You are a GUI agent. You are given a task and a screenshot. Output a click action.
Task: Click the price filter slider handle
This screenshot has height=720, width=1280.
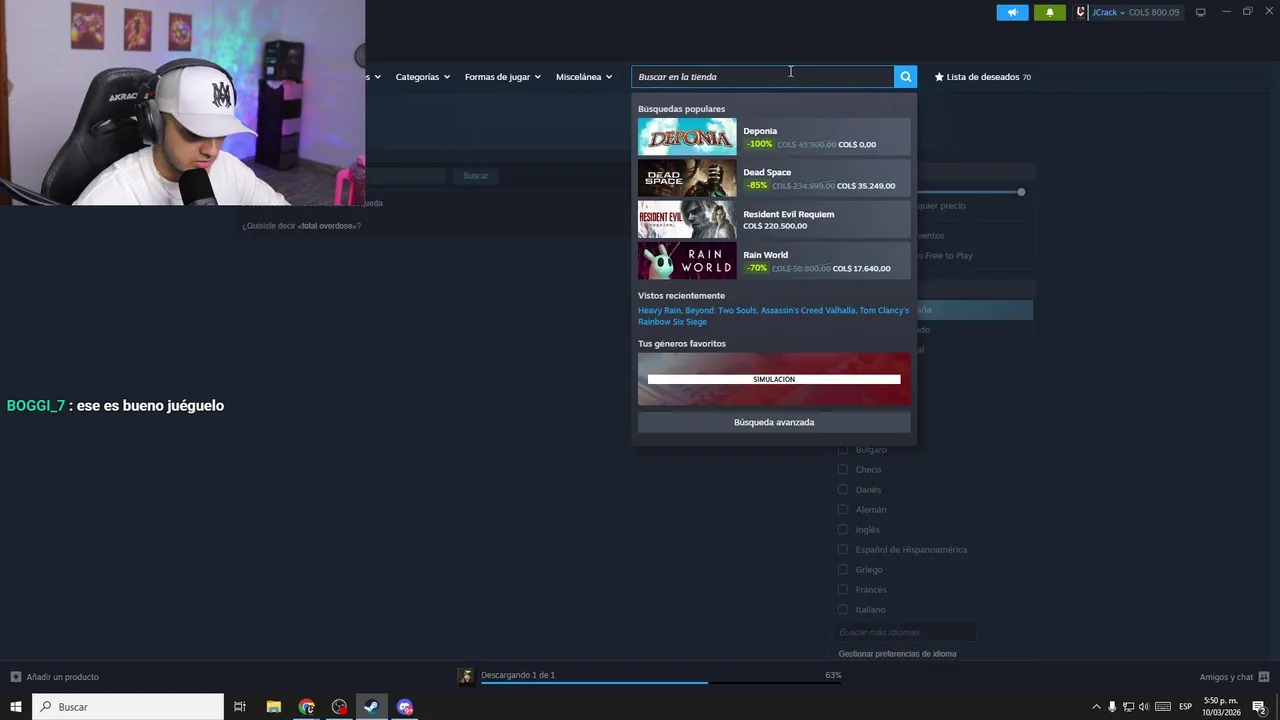point(1021,192)
